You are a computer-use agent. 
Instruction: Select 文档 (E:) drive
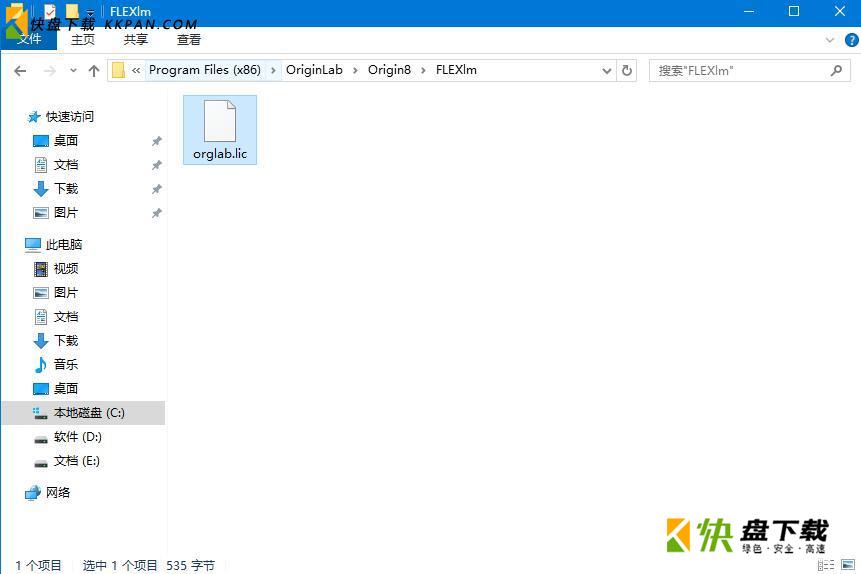click(x=76, y=461)
